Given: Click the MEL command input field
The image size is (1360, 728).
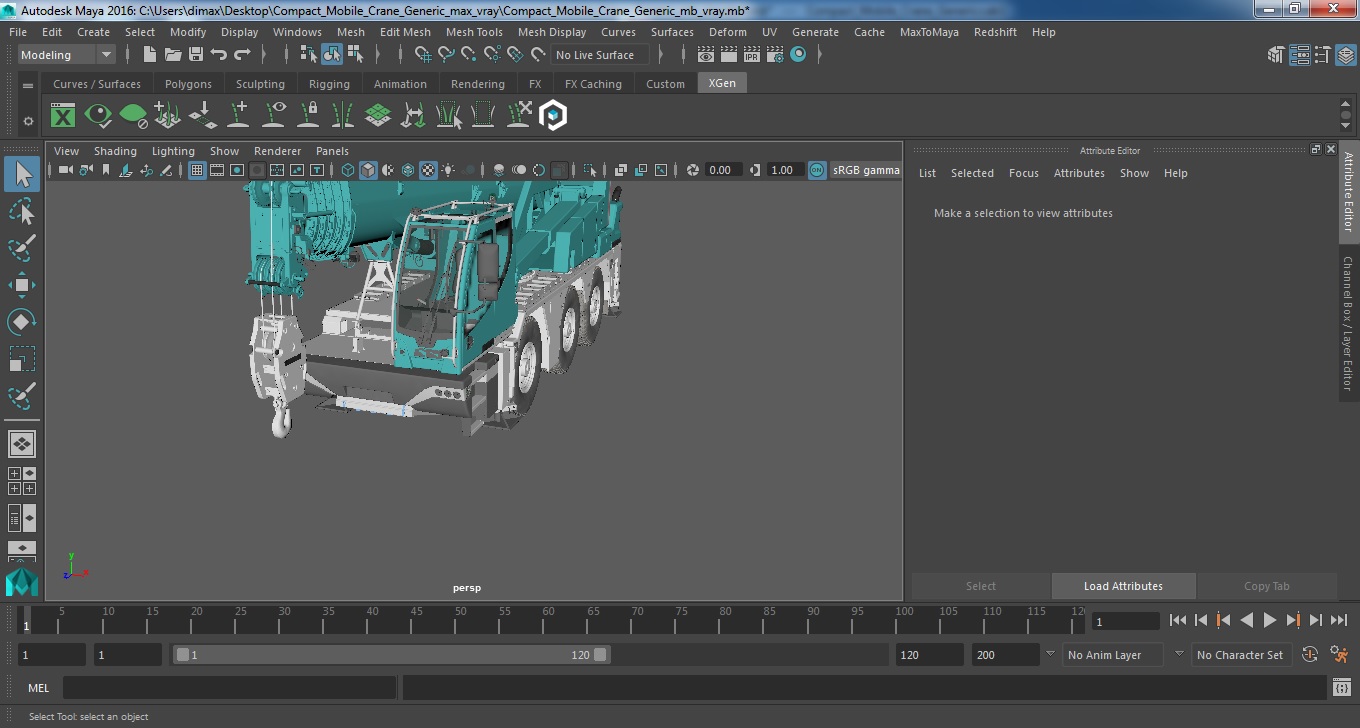Looking at the screenshot, I should click(x=229, y=688).
